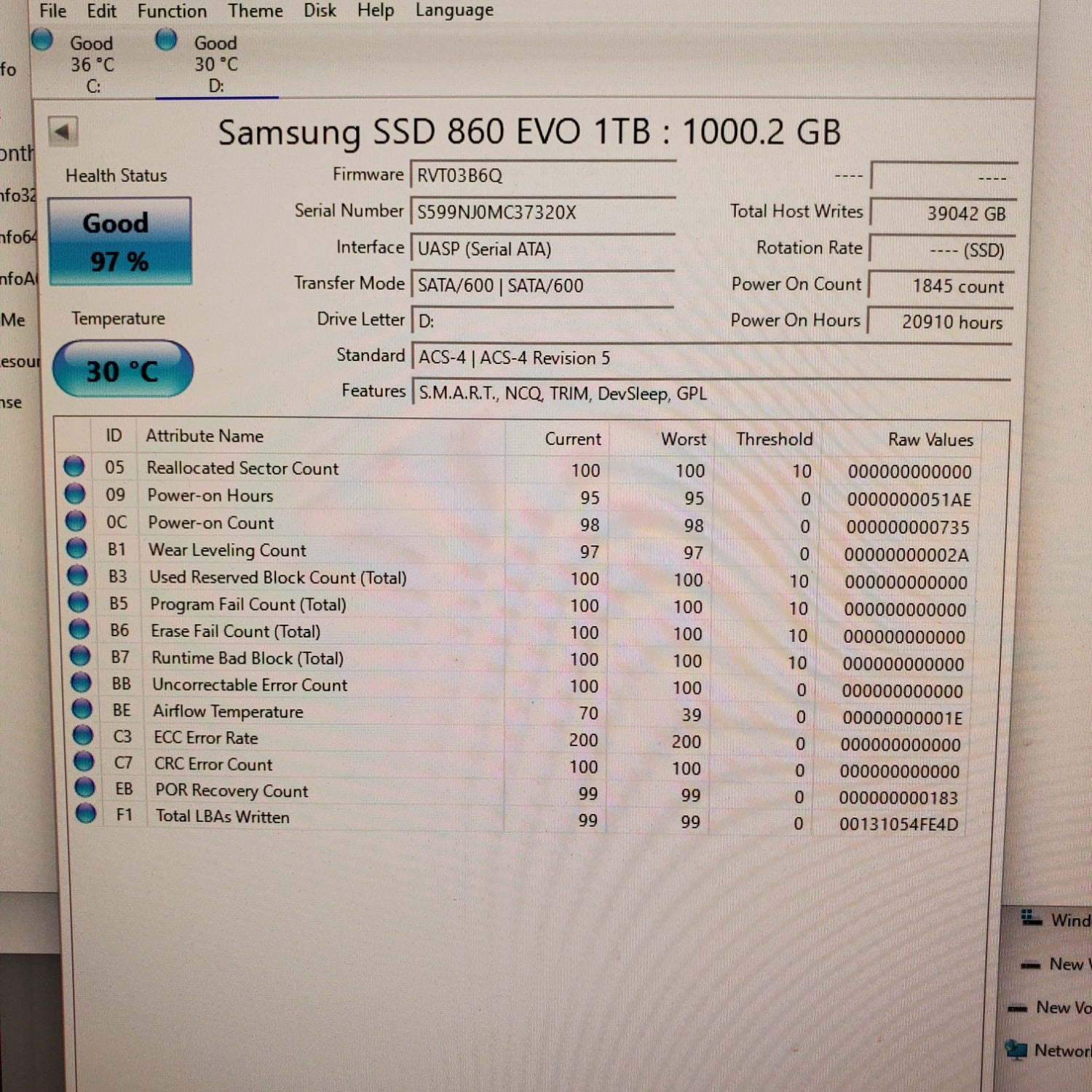Select the Airflow Temperature attribute text

tap(228, 711)
